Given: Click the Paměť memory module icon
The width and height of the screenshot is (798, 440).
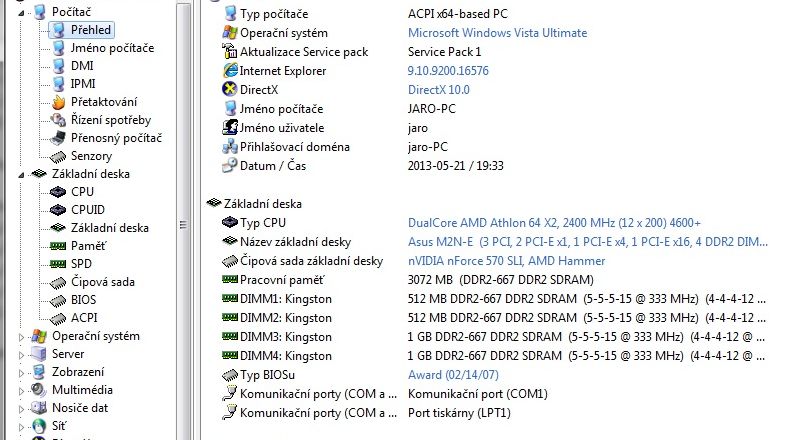Looking at the screenshot, I should click(58, 246).
